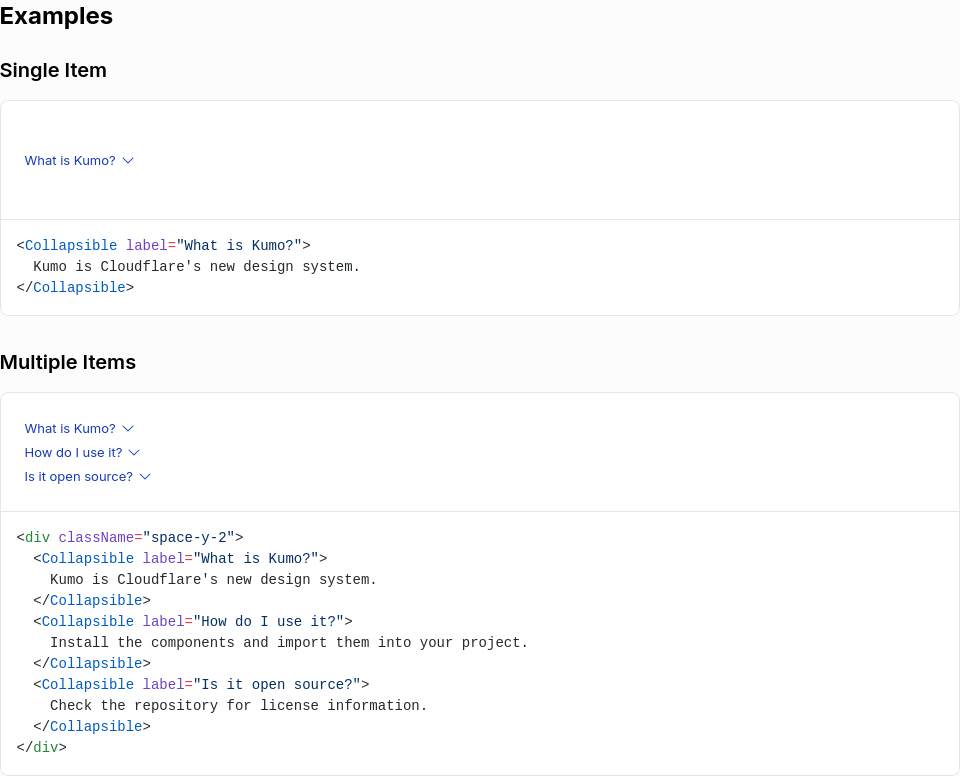Click "Kumo is Cloudflare's new design system." in Multiple Items code
This screenshot has width=960, height=776.
pyautogui.click(x=214, y=579)
